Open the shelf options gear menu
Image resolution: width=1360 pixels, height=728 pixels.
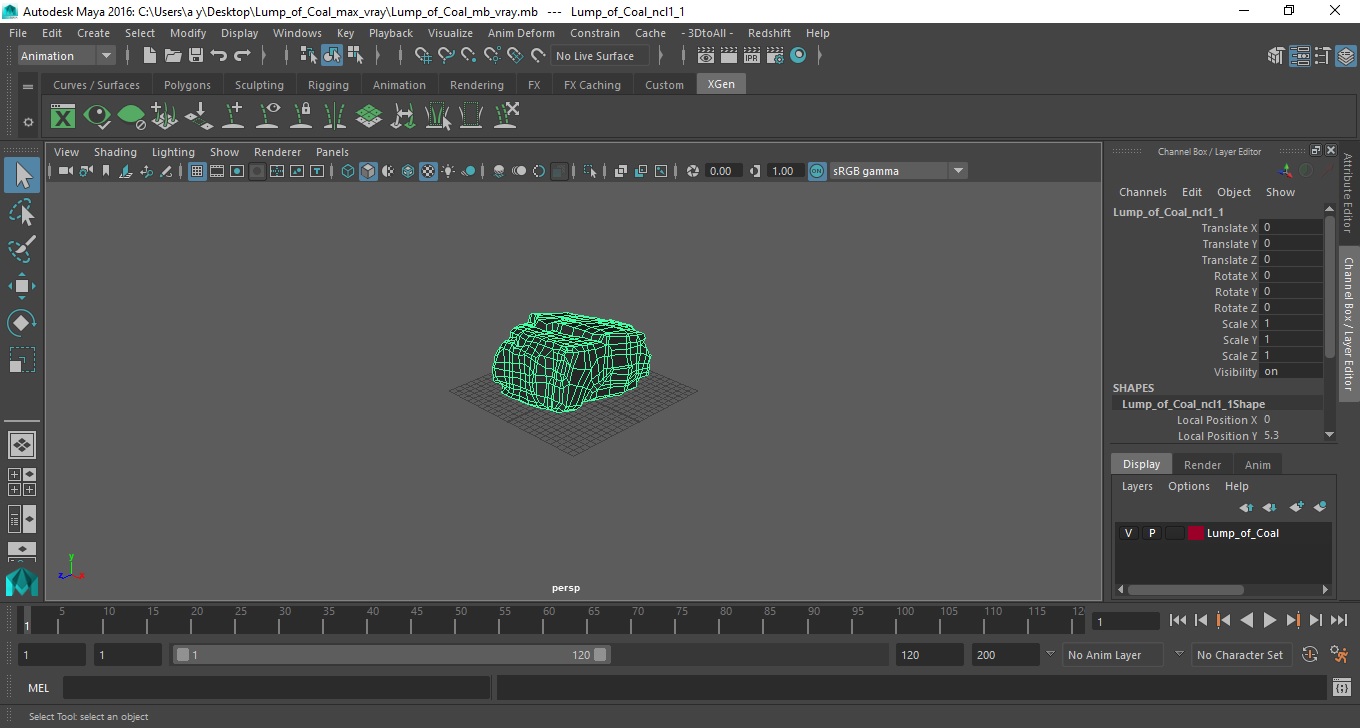click(28, 122)
